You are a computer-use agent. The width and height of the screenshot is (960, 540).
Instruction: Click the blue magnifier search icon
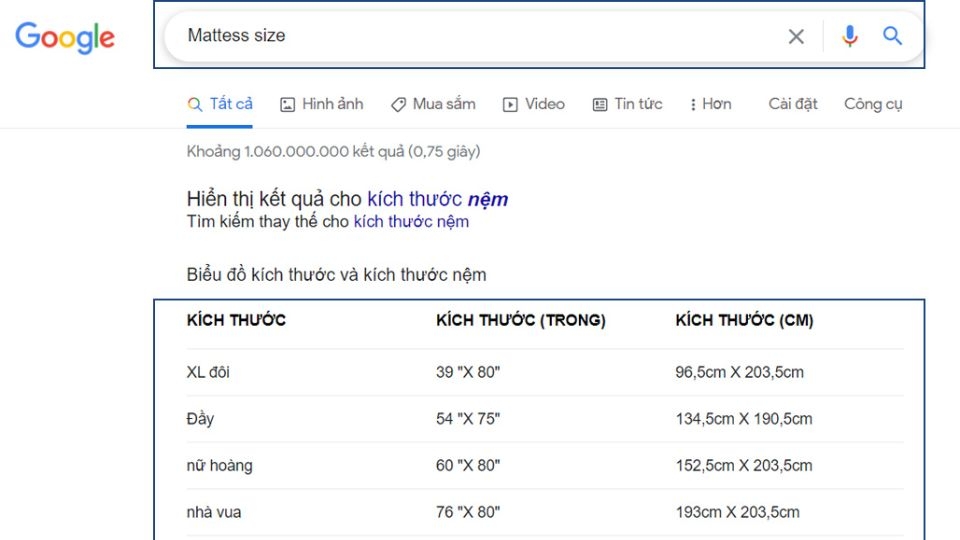[x=892, y=36]
